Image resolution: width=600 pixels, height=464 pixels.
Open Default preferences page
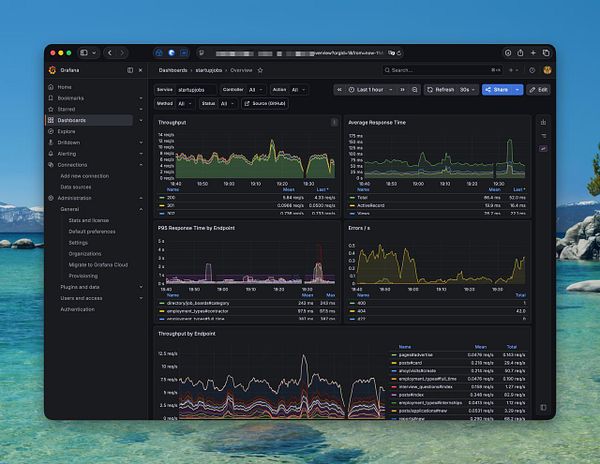92,231
